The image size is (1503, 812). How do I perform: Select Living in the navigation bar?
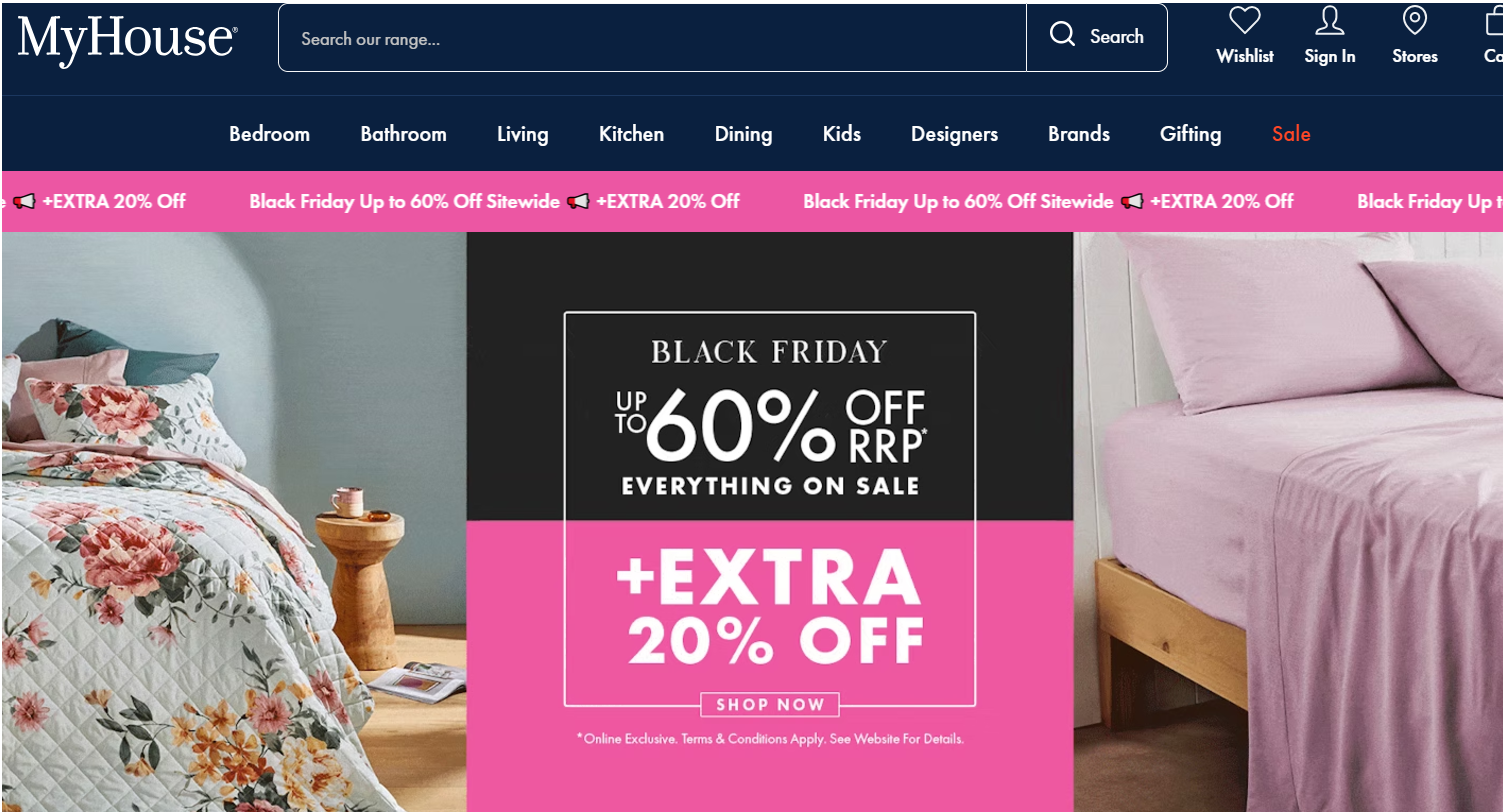[522, 134]
